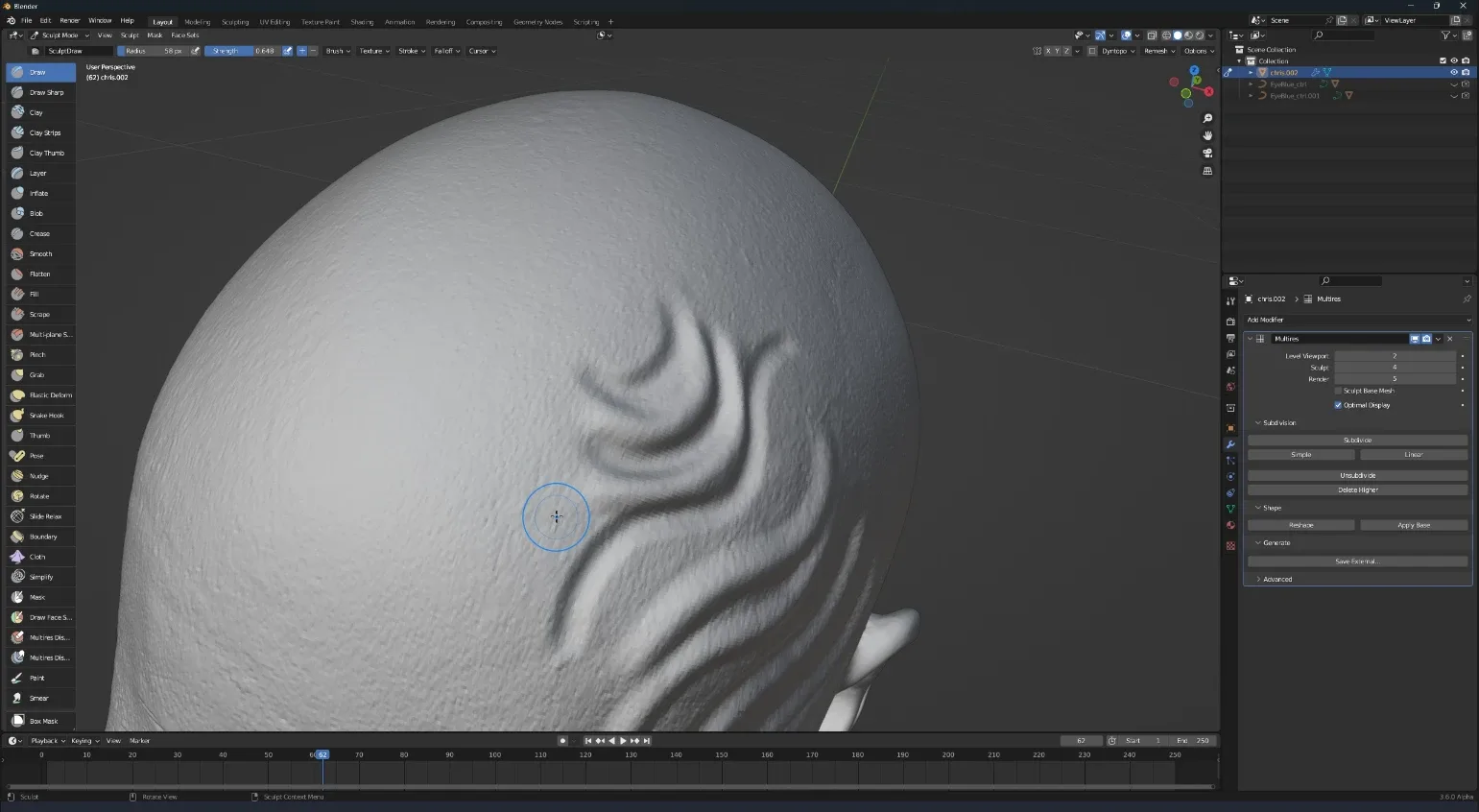Enable Sculpt Base Mesh checkbox
Image resolution: width=1479 pixels, height=812 pixels.
tap(1338, 391)
